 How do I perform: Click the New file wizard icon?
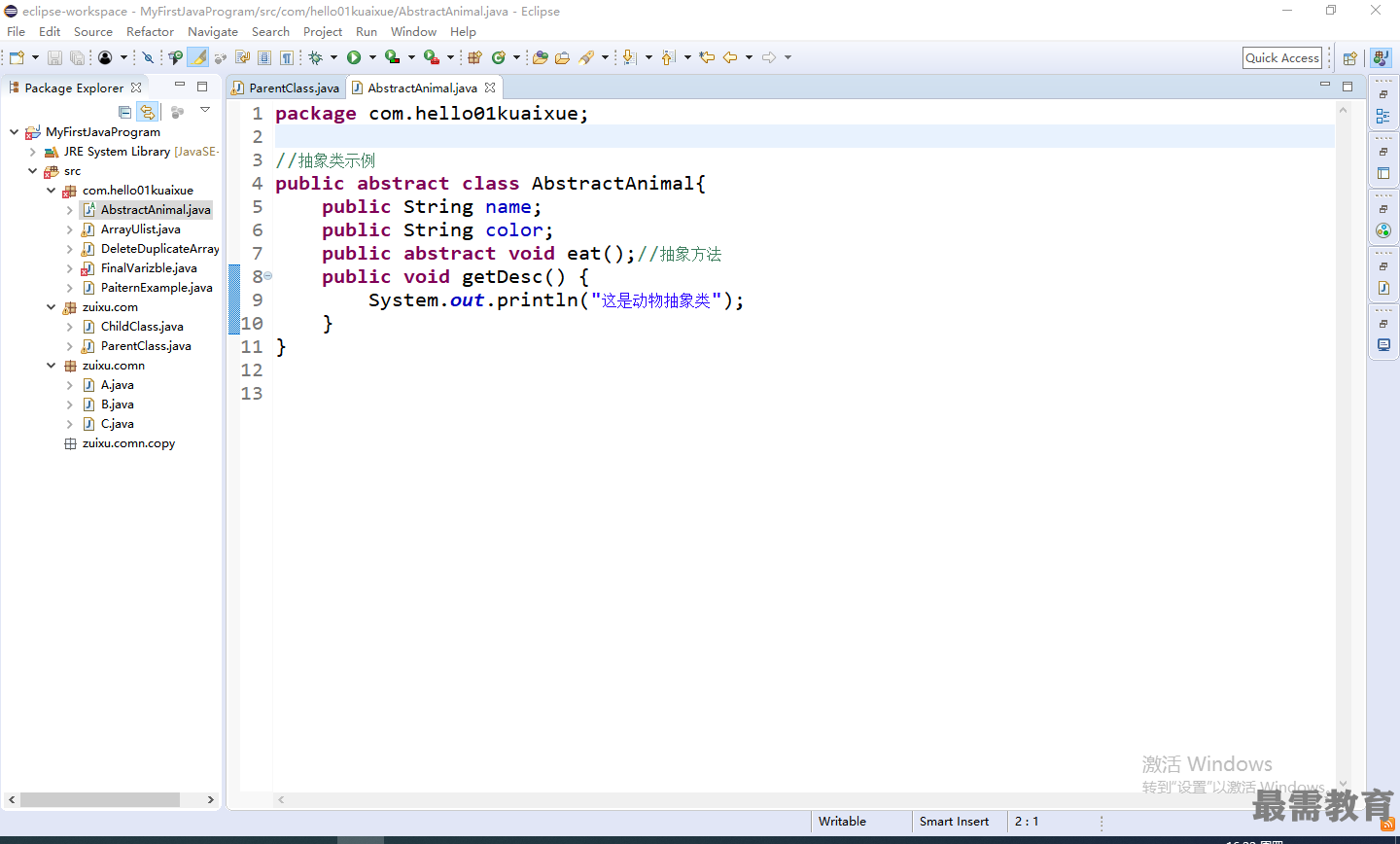pos(17,57)
